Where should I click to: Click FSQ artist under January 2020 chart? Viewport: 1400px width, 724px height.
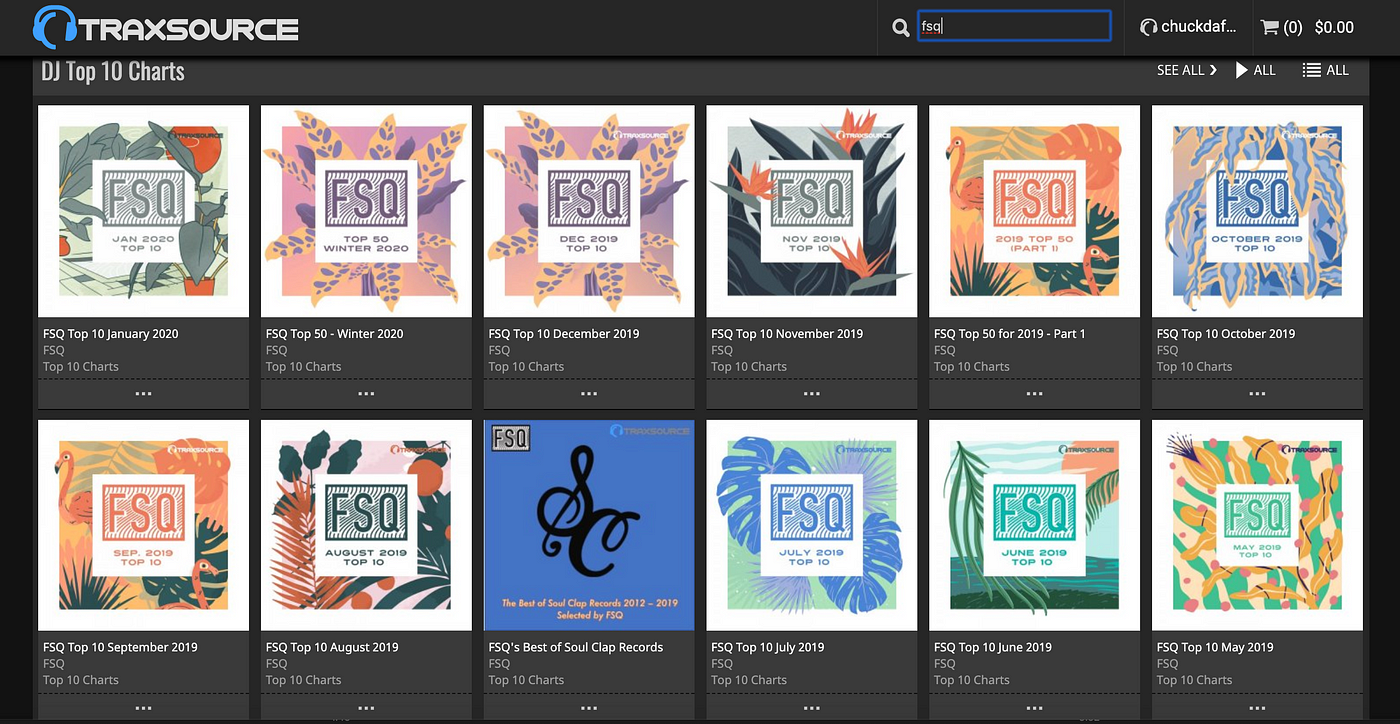coord(54,350)
